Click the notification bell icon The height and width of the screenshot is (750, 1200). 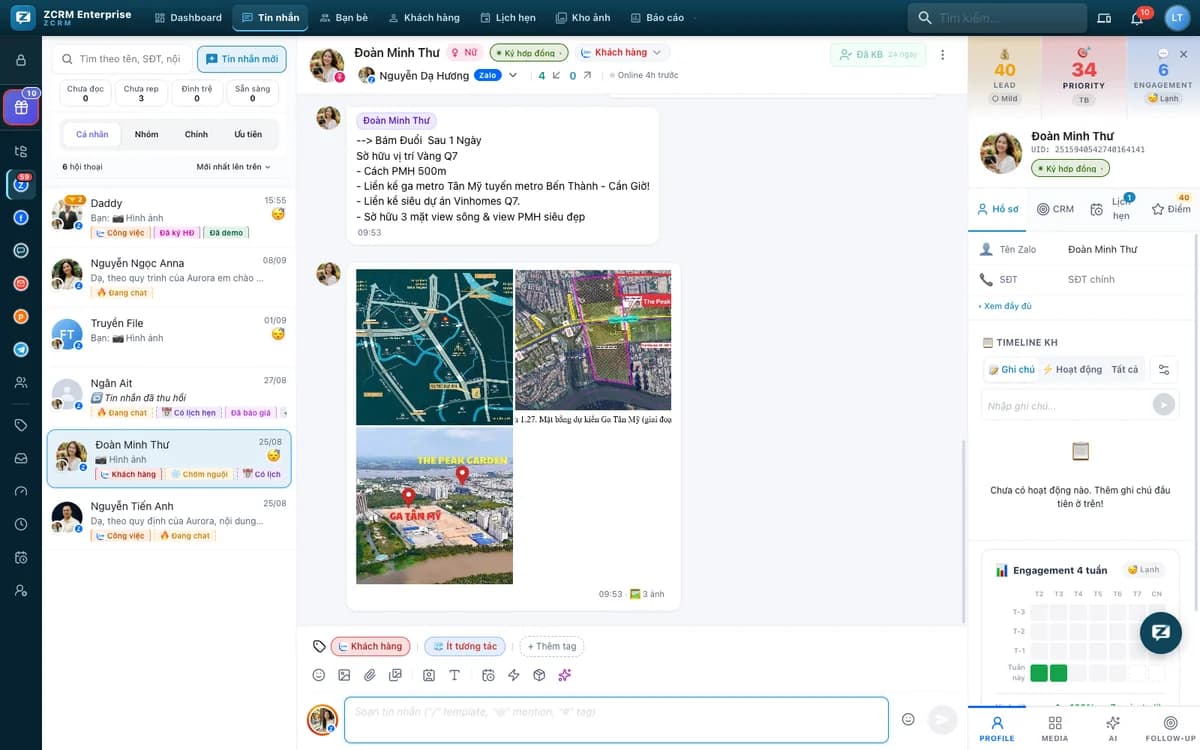(1137, 18)
